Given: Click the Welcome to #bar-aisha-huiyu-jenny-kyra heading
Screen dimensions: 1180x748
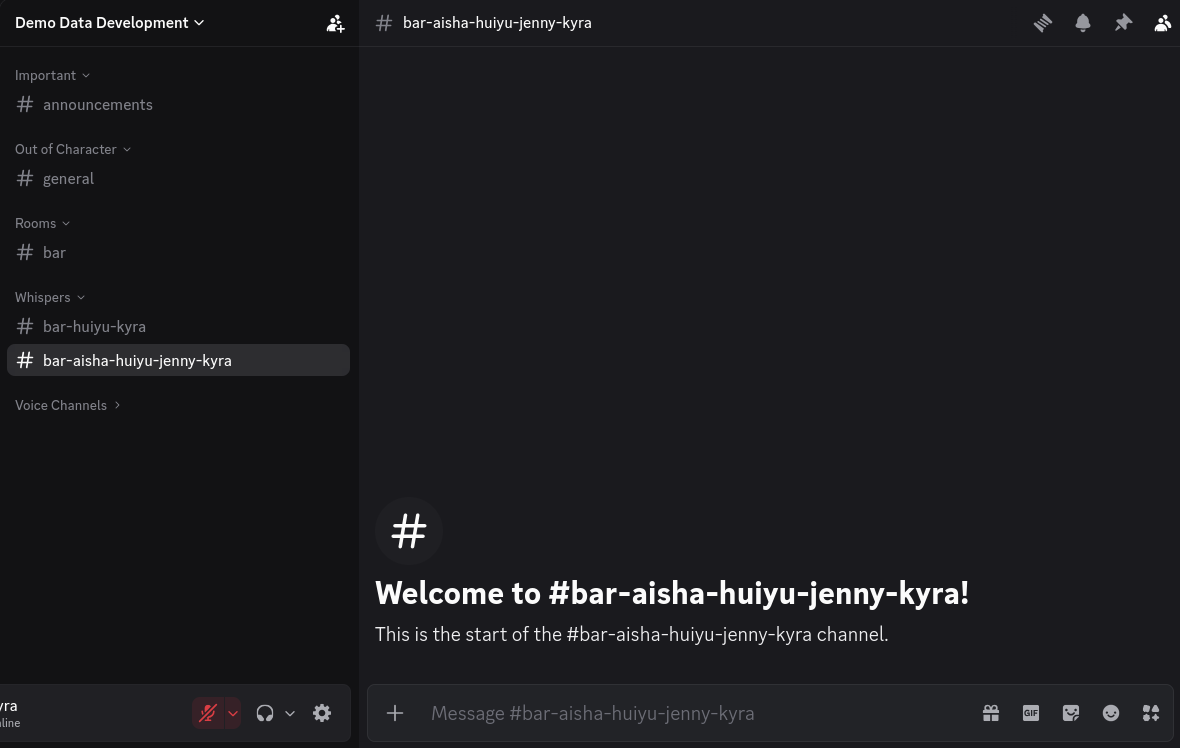Looking at the screenshot, I should tap(672, 594).
